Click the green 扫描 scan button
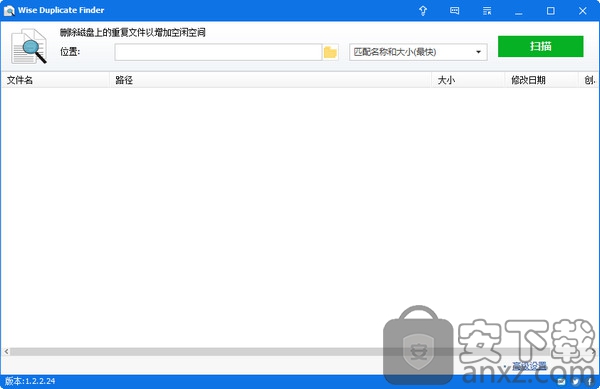This screenshot has width=600, height=389. [x=540, y=46]
